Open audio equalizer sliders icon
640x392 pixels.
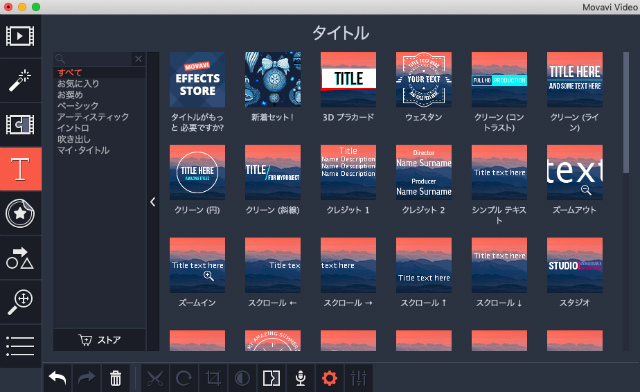[358, 379]
